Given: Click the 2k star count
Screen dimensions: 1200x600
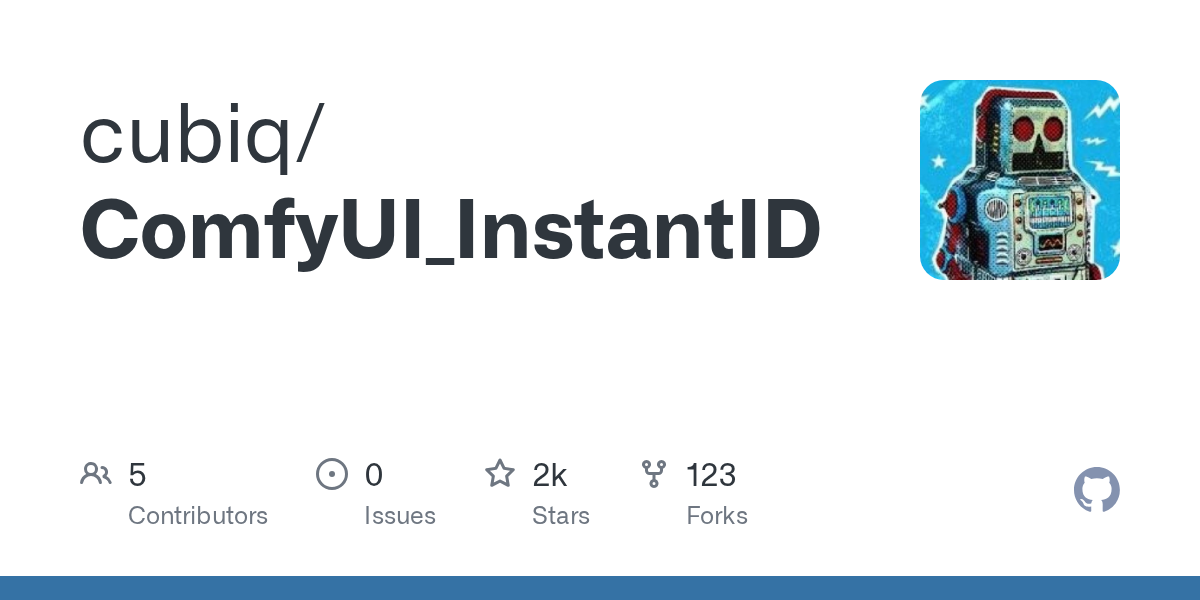Looking at the screenshot, I should click(550, 475).
